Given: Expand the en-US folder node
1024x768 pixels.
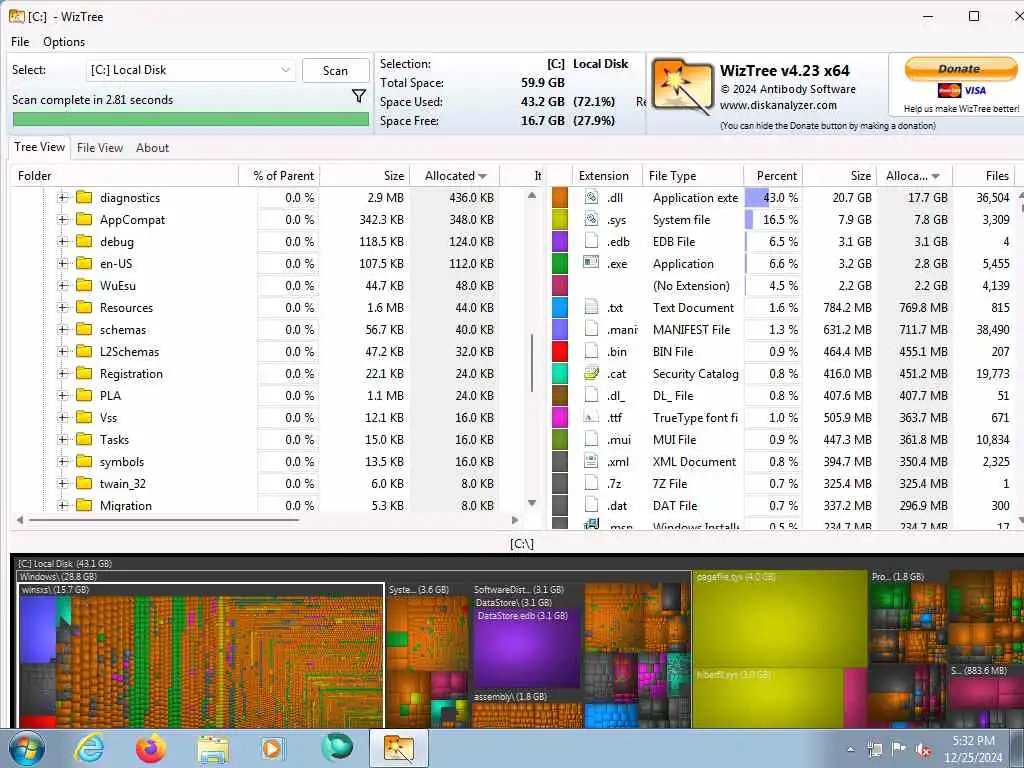Looking at the screenshot, I should coord(63,263).
